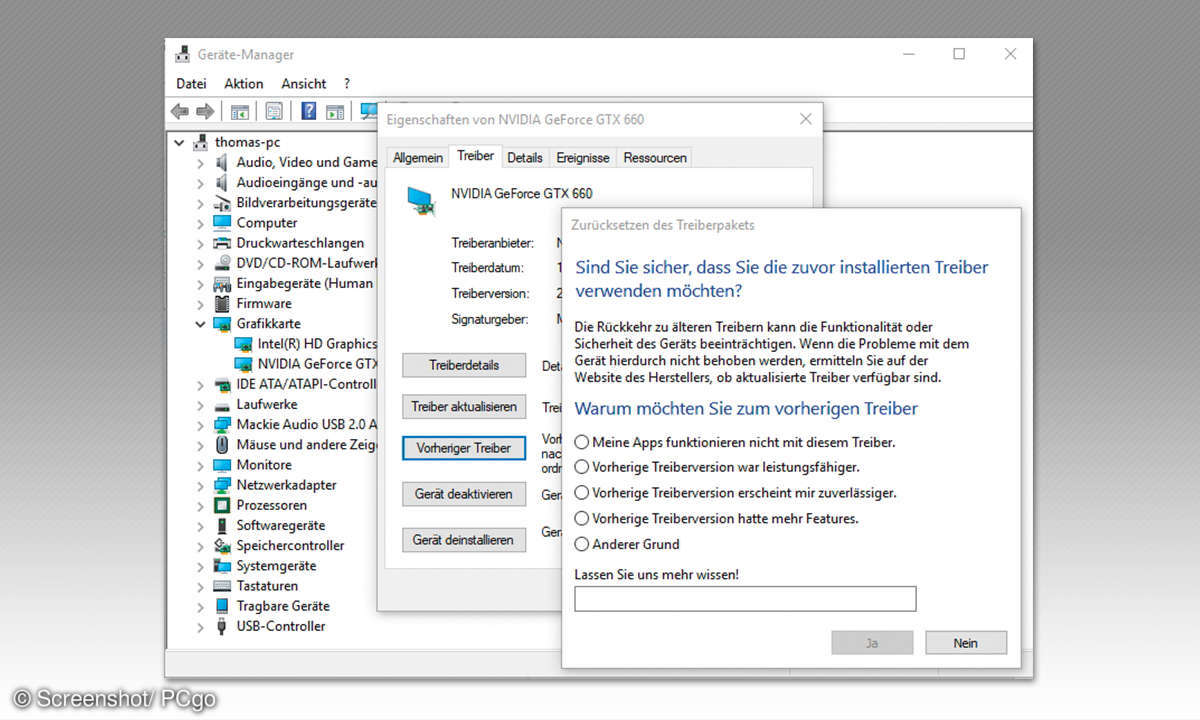This screenshot has height=720, width=1200.
Task: Click the Laufwerke disk drive icon
Action: [222, 405]
